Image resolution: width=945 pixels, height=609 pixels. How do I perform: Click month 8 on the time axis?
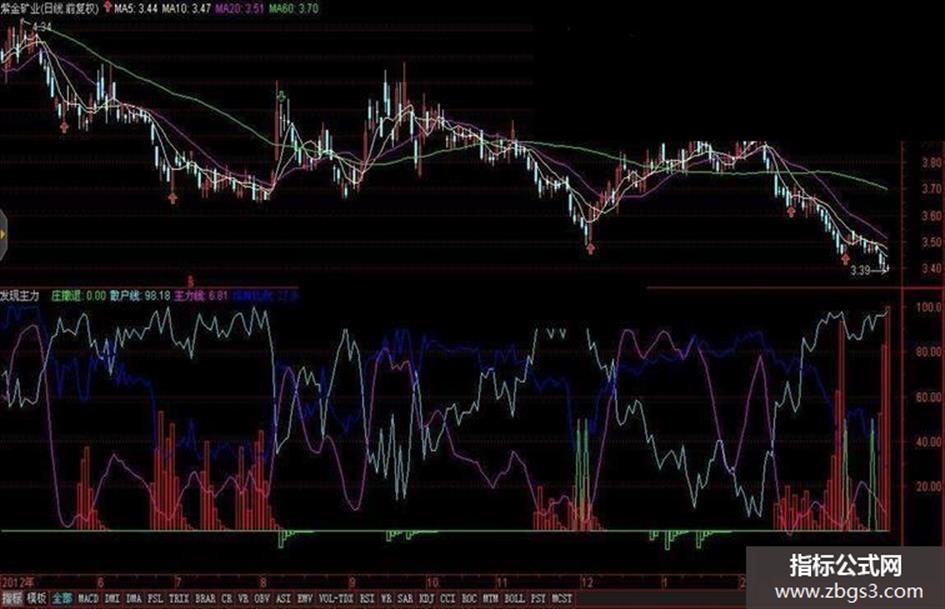(x=263, y=582)
